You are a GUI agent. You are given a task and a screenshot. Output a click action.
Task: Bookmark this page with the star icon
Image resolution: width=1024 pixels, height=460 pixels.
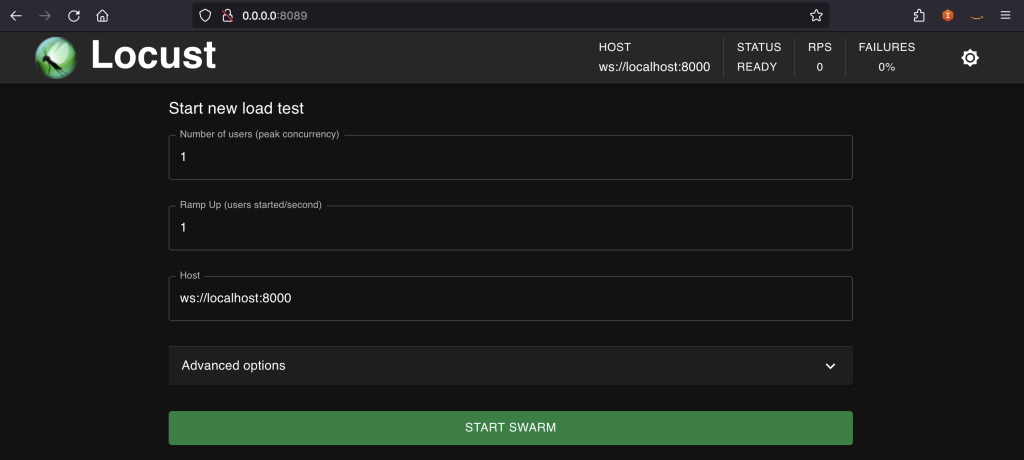pyautogui.click(x=816, y=16)
